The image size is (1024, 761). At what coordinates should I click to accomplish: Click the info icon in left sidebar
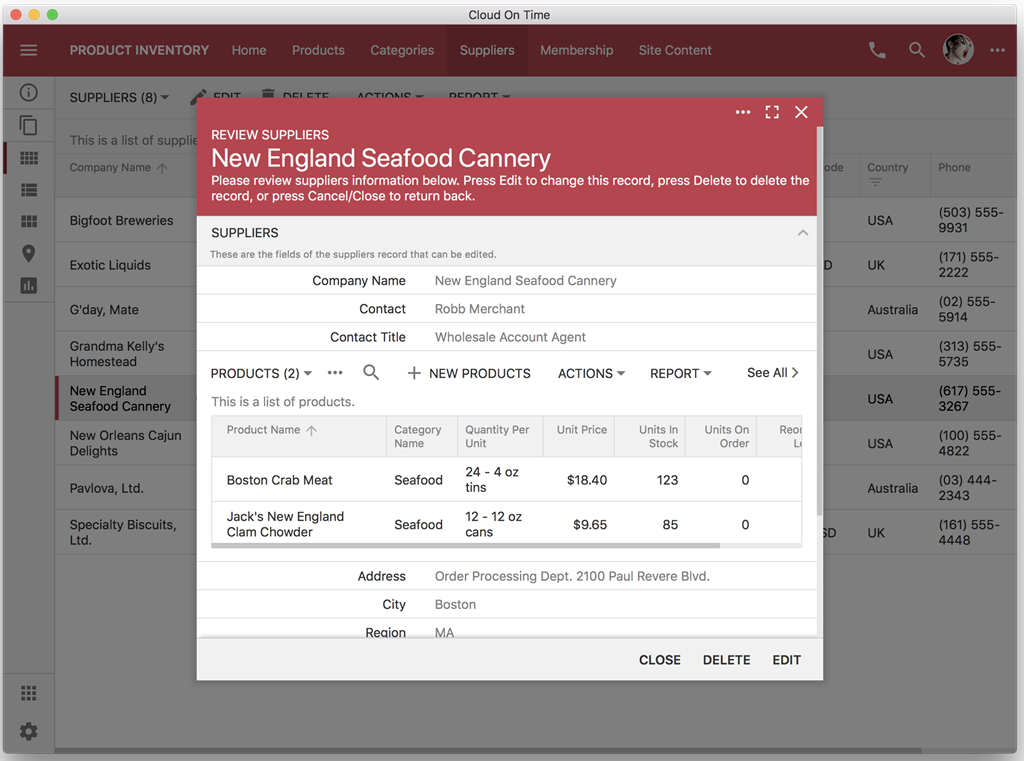(29, 93)
